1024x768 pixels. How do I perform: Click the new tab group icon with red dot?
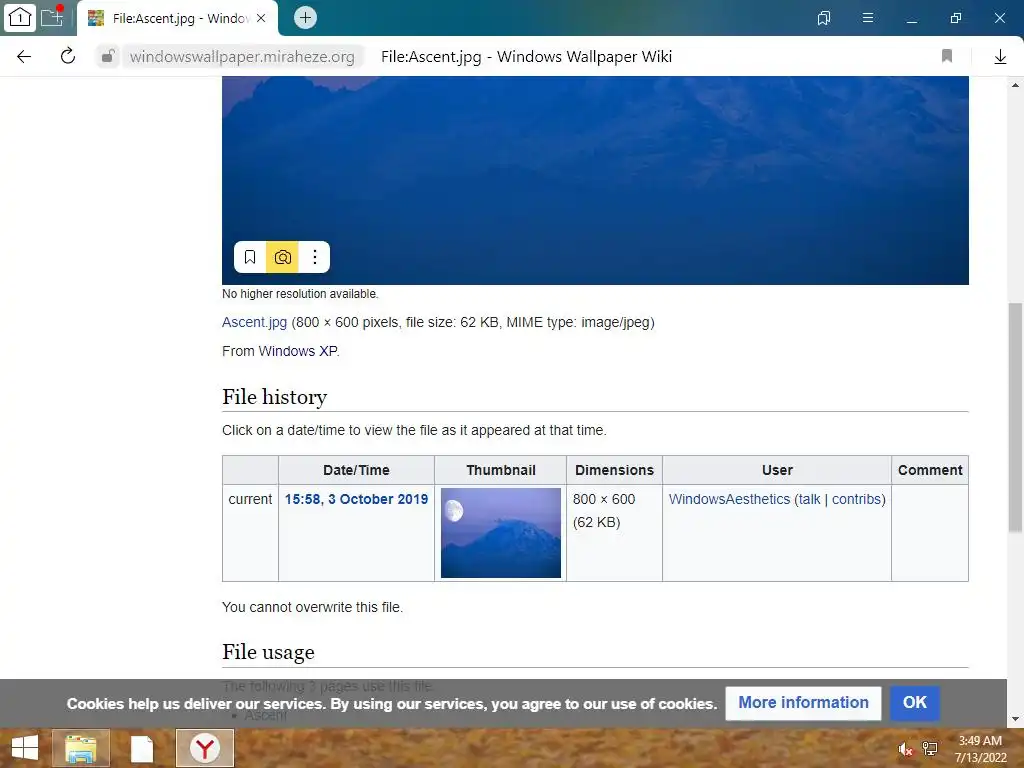[x=52, y=16]
